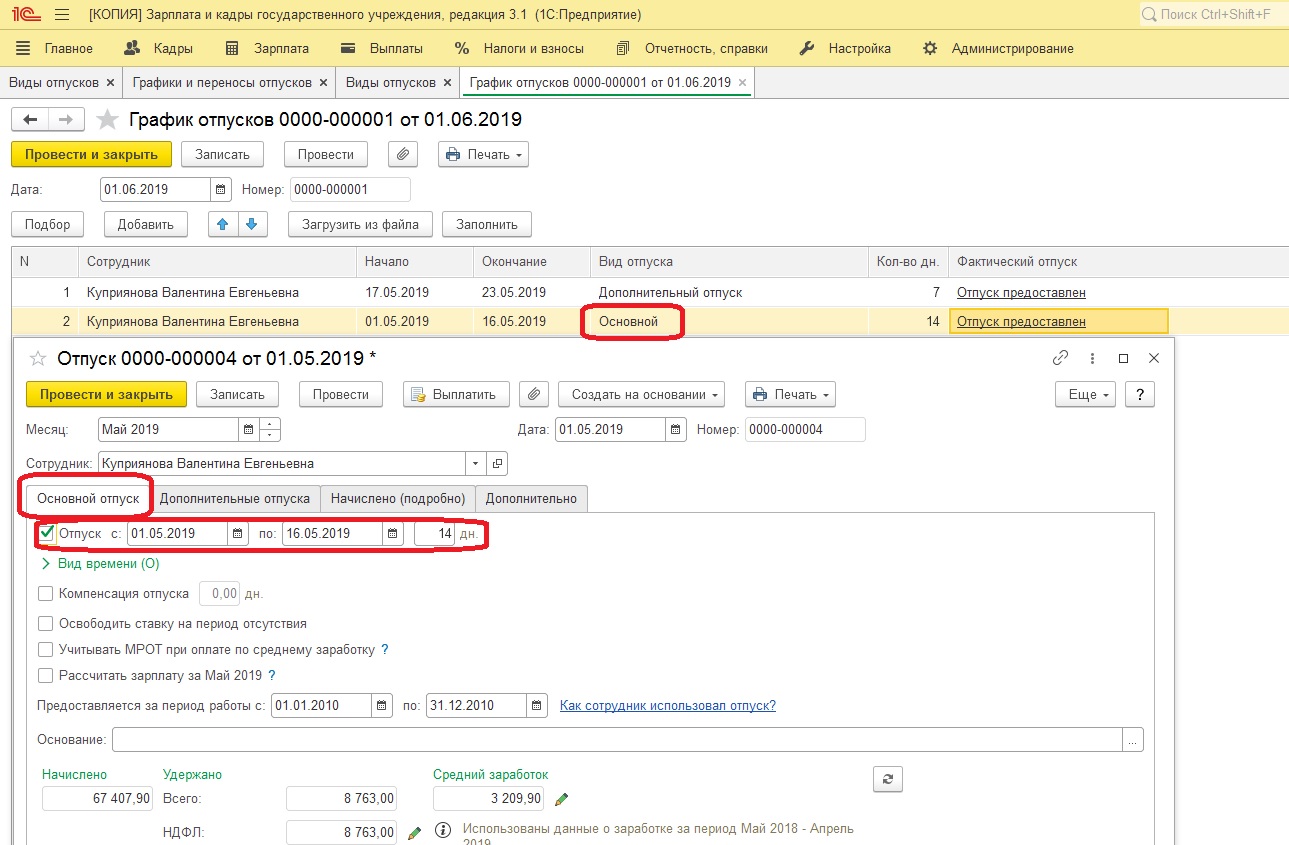Viewport: 1289px width, 845px height.
Task: Expand the Вид времени (О) section
Action: tap(100, 564)
